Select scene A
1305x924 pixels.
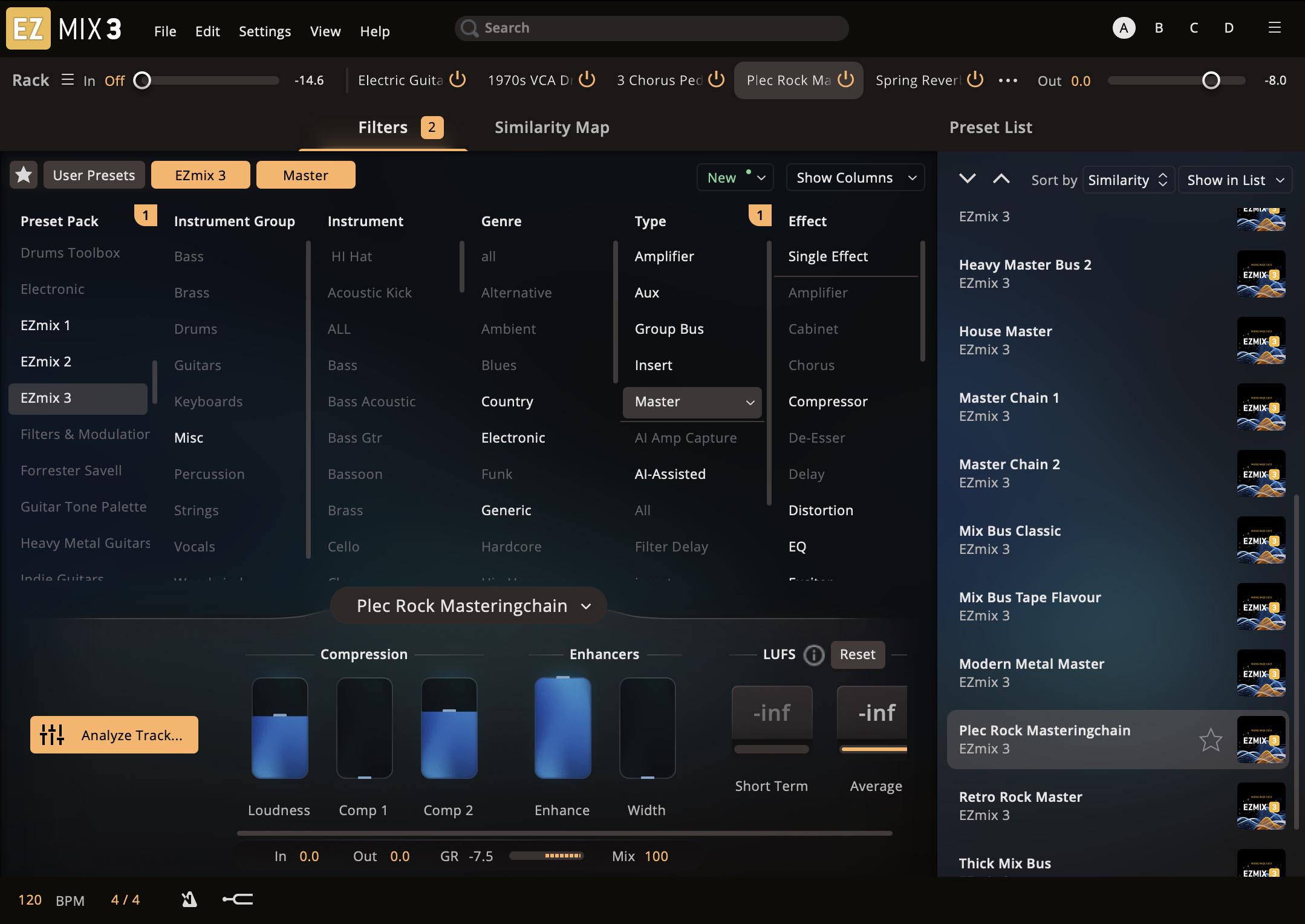coord(1124,28)
